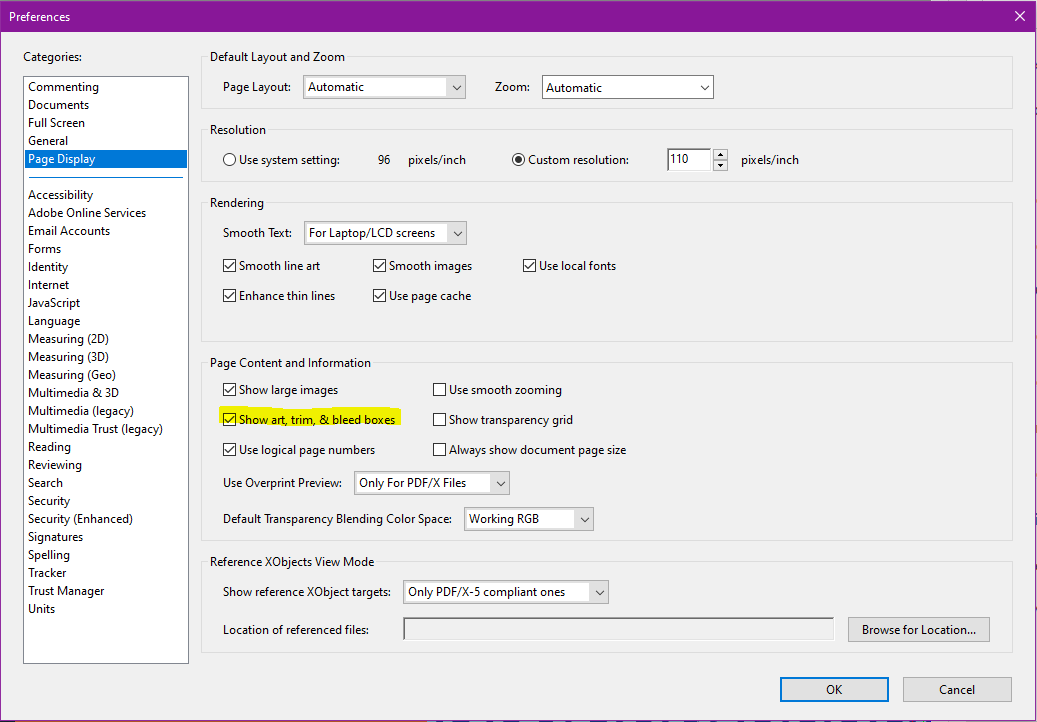Toggle Show art, trim, & bleed boxes
This screenshot has height=722, width=1037.
pyautogui.click(x=229, y=419)
